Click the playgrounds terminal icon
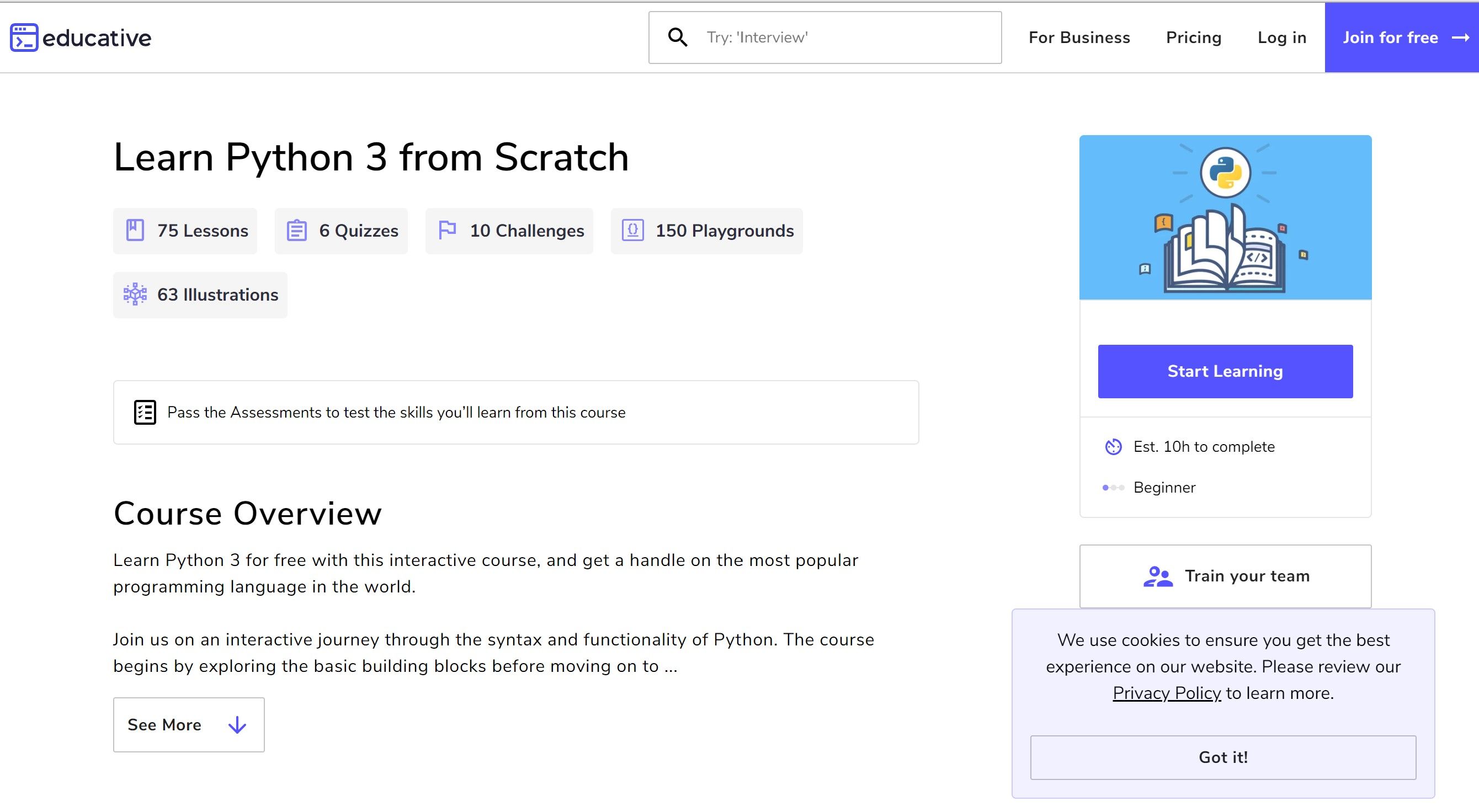 (x=632, y=230)
